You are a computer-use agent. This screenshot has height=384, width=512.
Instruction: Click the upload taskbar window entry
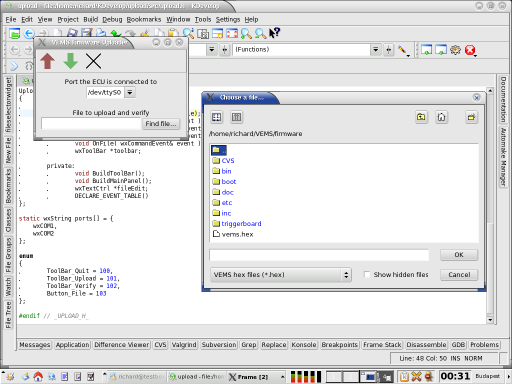(x=197, y=377)
